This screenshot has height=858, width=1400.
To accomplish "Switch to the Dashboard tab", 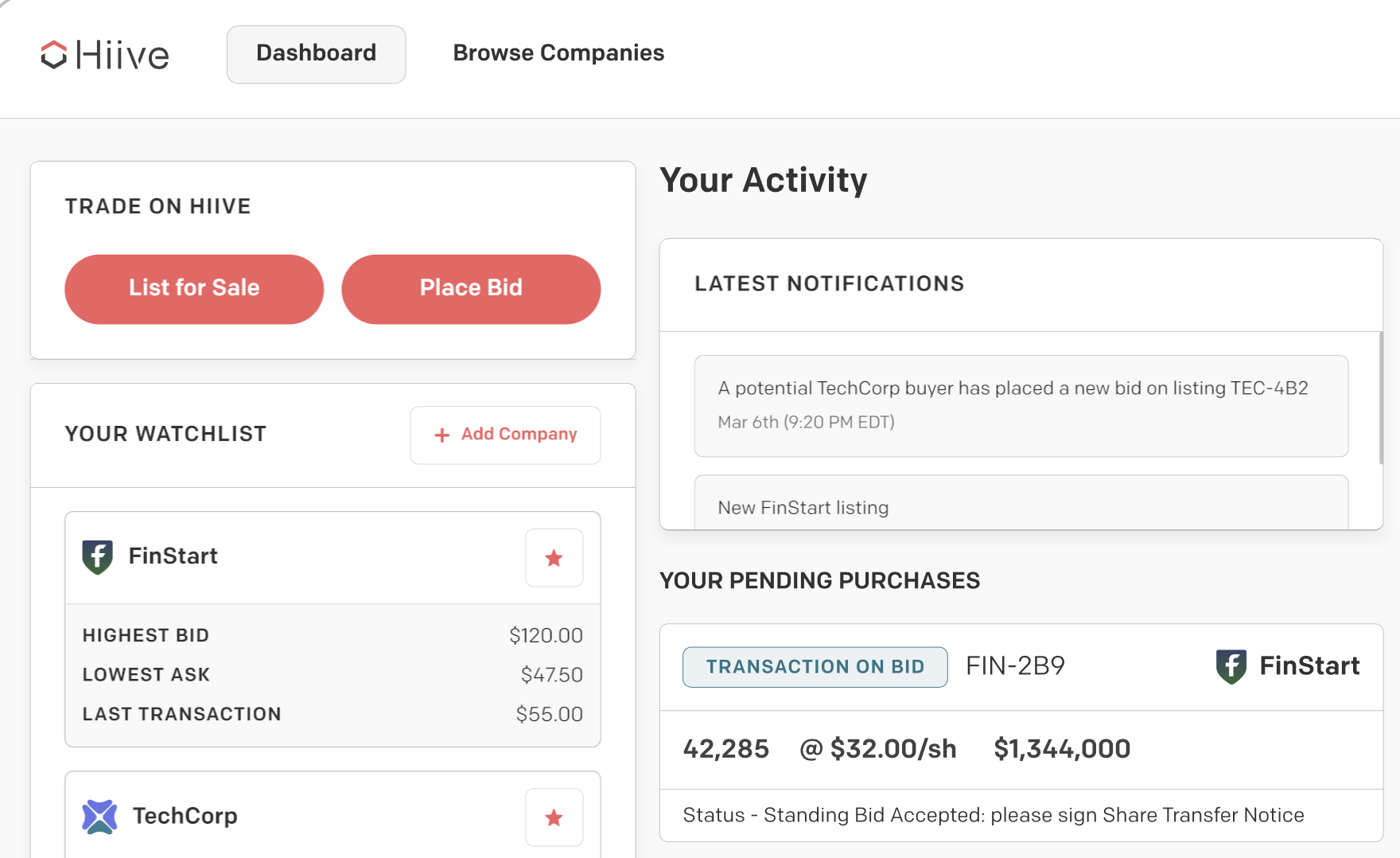I will tap(316, 53).
